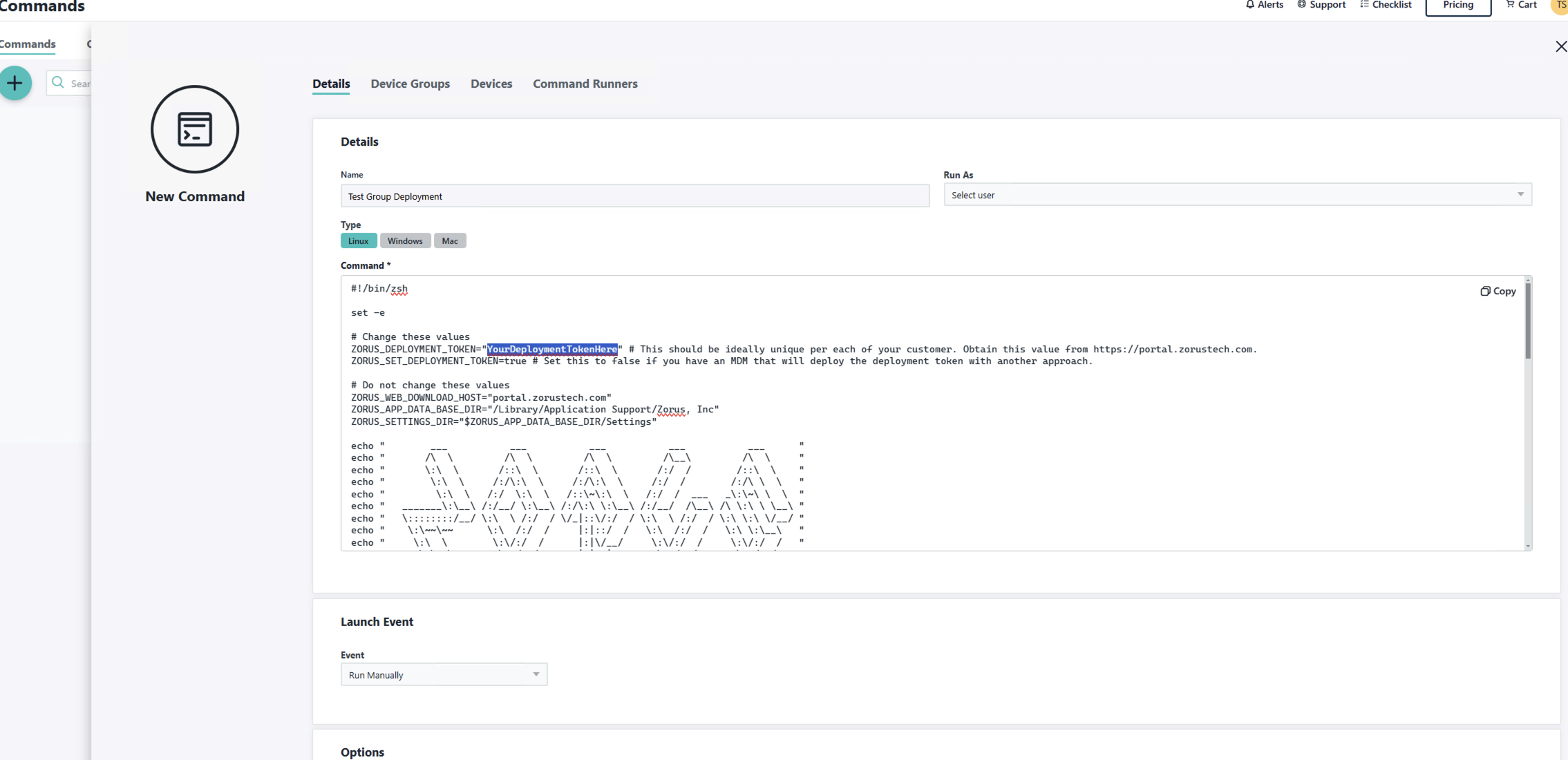Click ZORUS_SET_DEPLOYMENT_TOKEN=true text
Viewport: 1568px width, 760px height.
(439, 361)
